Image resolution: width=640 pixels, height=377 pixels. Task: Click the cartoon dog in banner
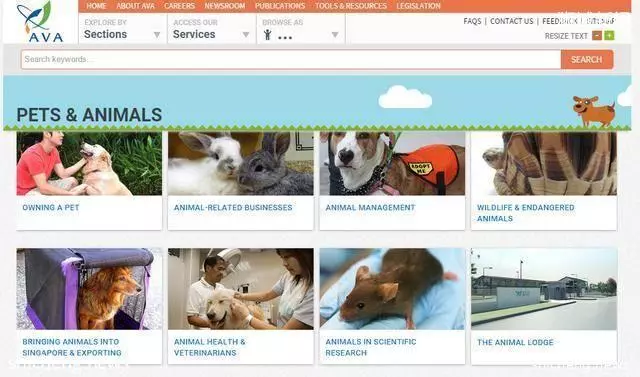[594, 111]
